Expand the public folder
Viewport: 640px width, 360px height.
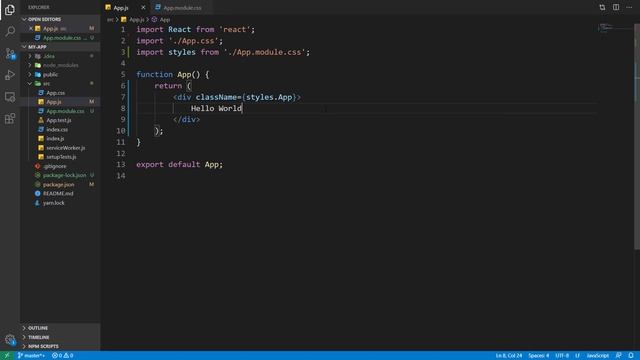coord(60,74)
